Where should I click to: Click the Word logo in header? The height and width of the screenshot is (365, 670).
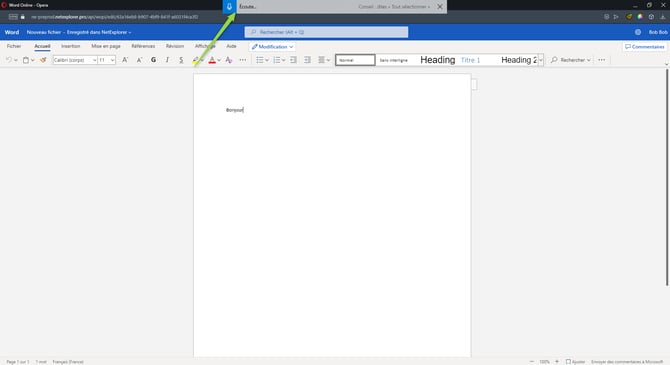pos(12,32)
